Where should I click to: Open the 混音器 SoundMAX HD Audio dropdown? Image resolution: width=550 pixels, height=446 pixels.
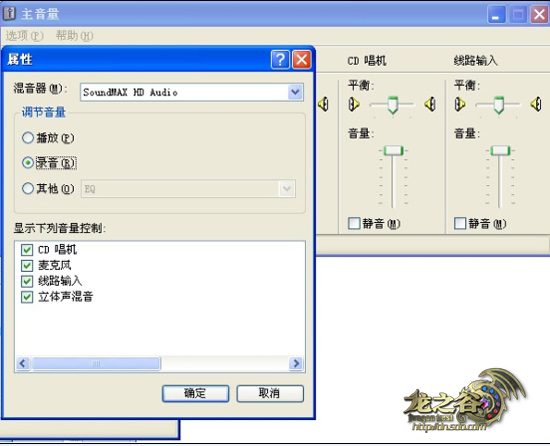tap(295, 92)
